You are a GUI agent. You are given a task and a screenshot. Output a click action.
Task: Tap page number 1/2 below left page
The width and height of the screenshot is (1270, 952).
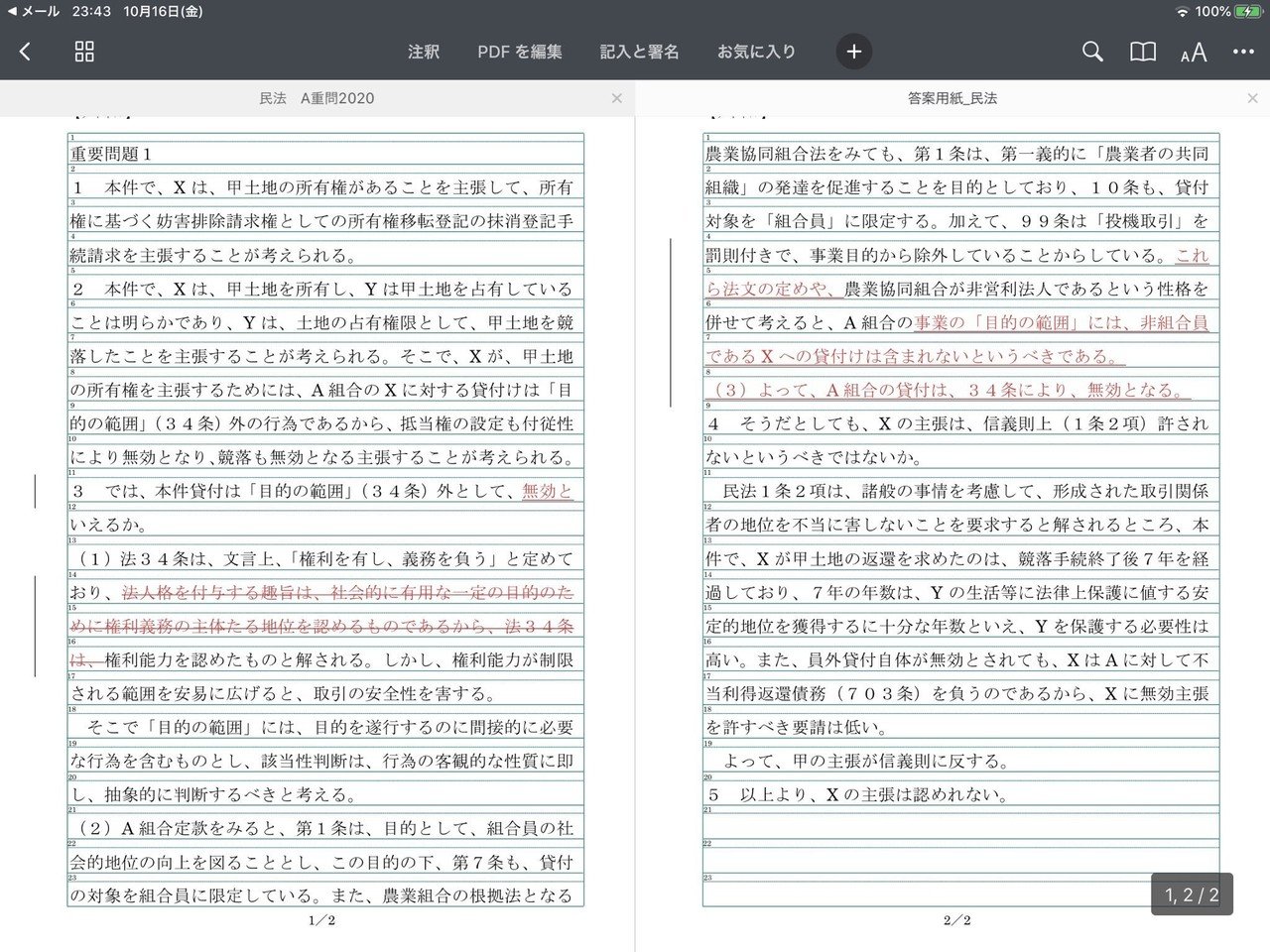click(x=322, y=921)
